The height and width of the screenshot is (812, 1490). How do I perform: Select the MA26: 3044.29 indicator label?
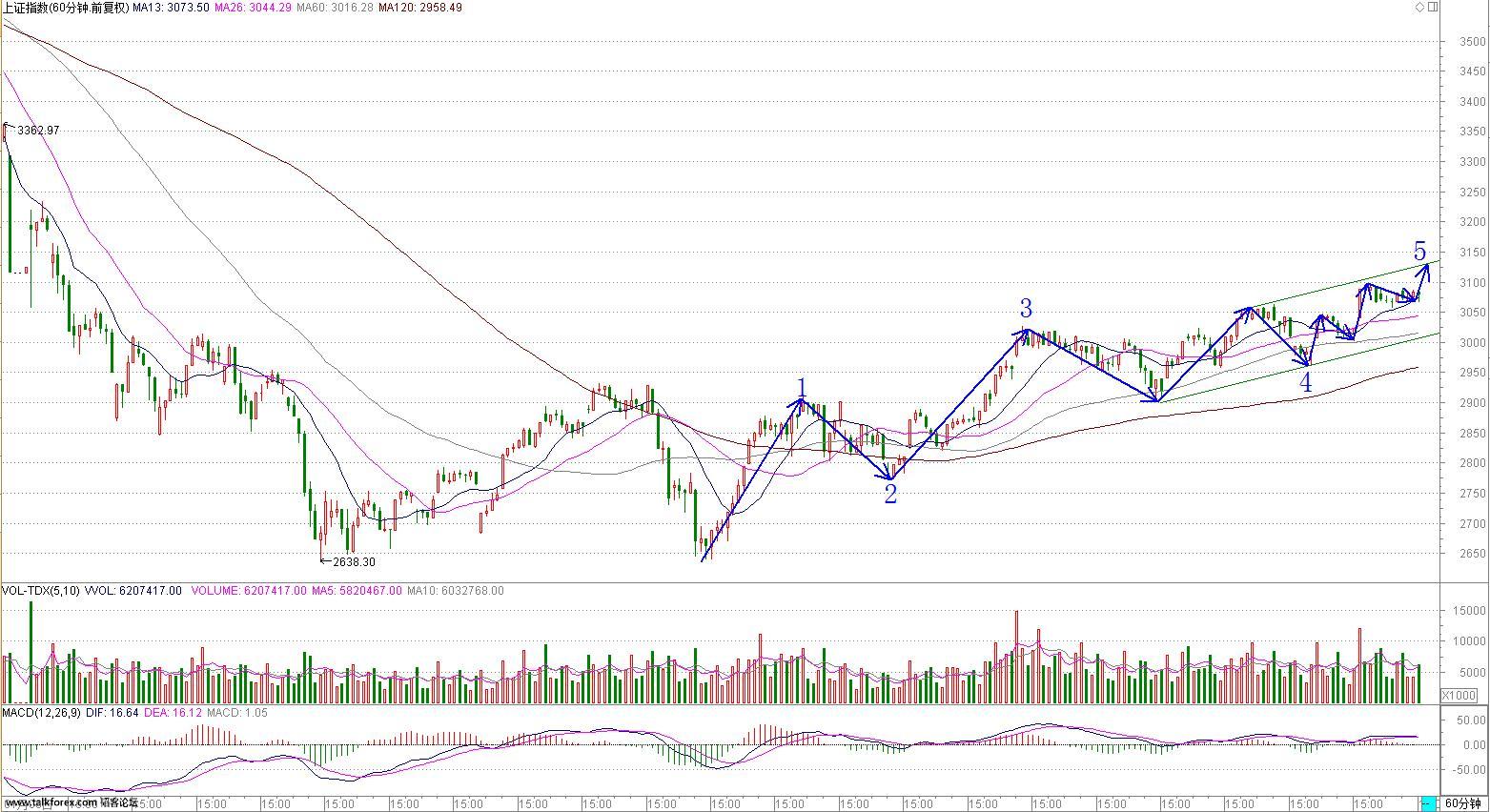coord(251,8)
